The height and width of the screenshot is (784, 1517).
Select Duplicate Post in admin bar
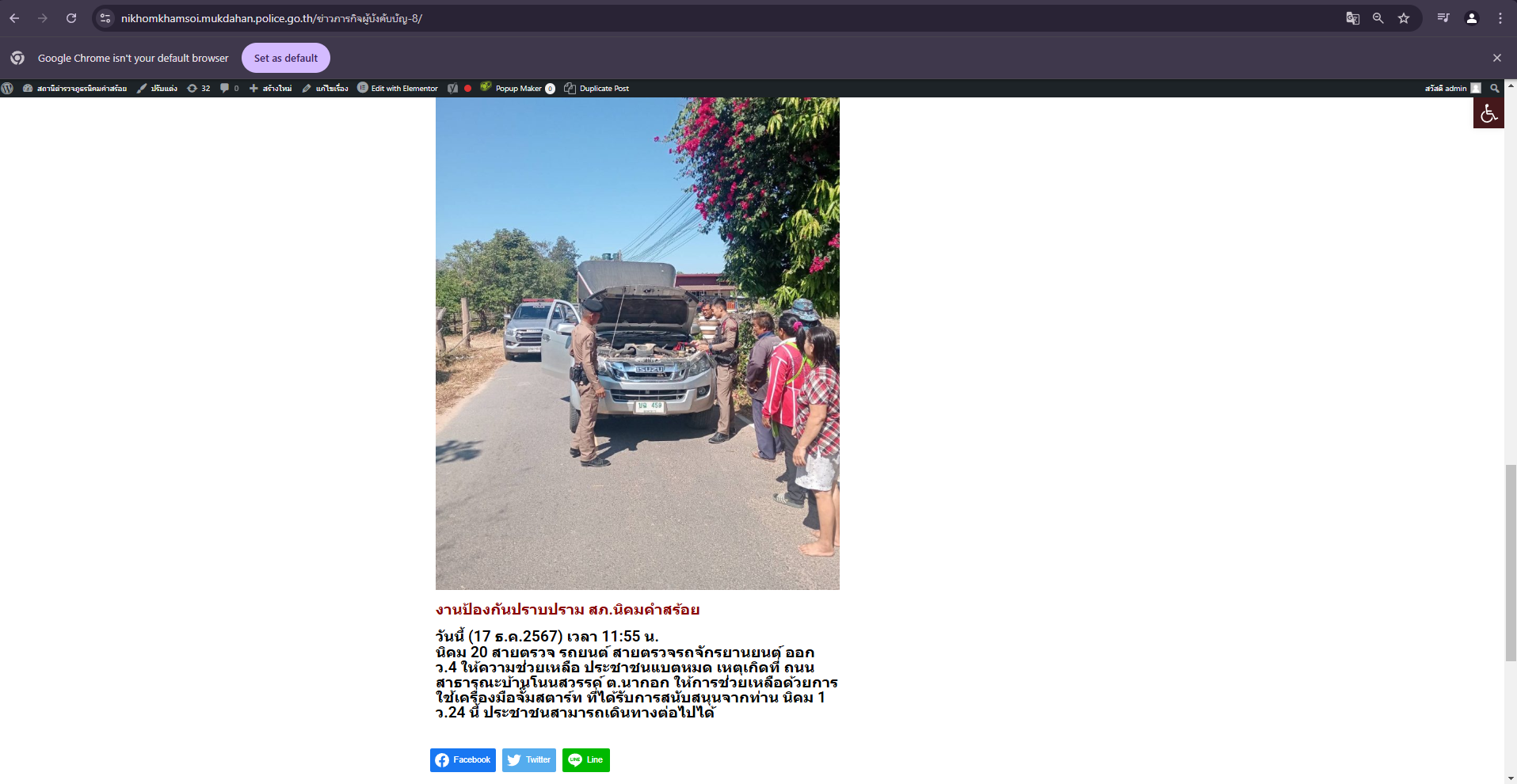597,89
